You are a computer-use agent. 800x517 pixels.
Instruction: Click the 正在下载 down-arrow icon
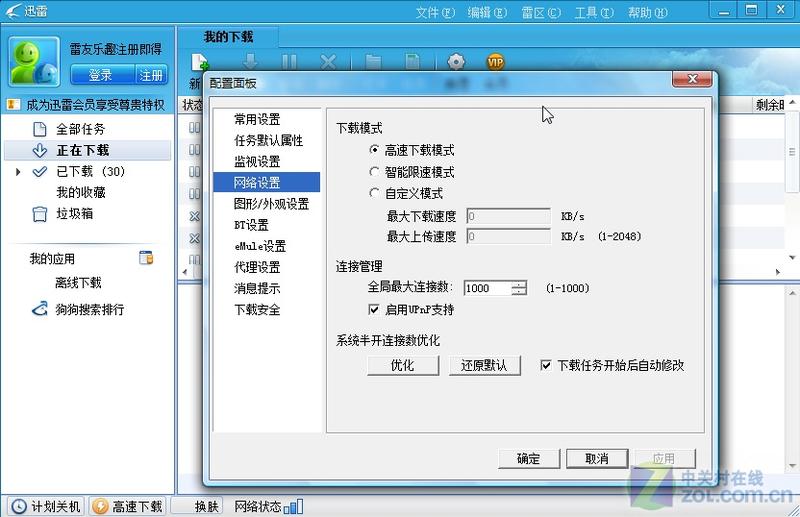[40, 150]
